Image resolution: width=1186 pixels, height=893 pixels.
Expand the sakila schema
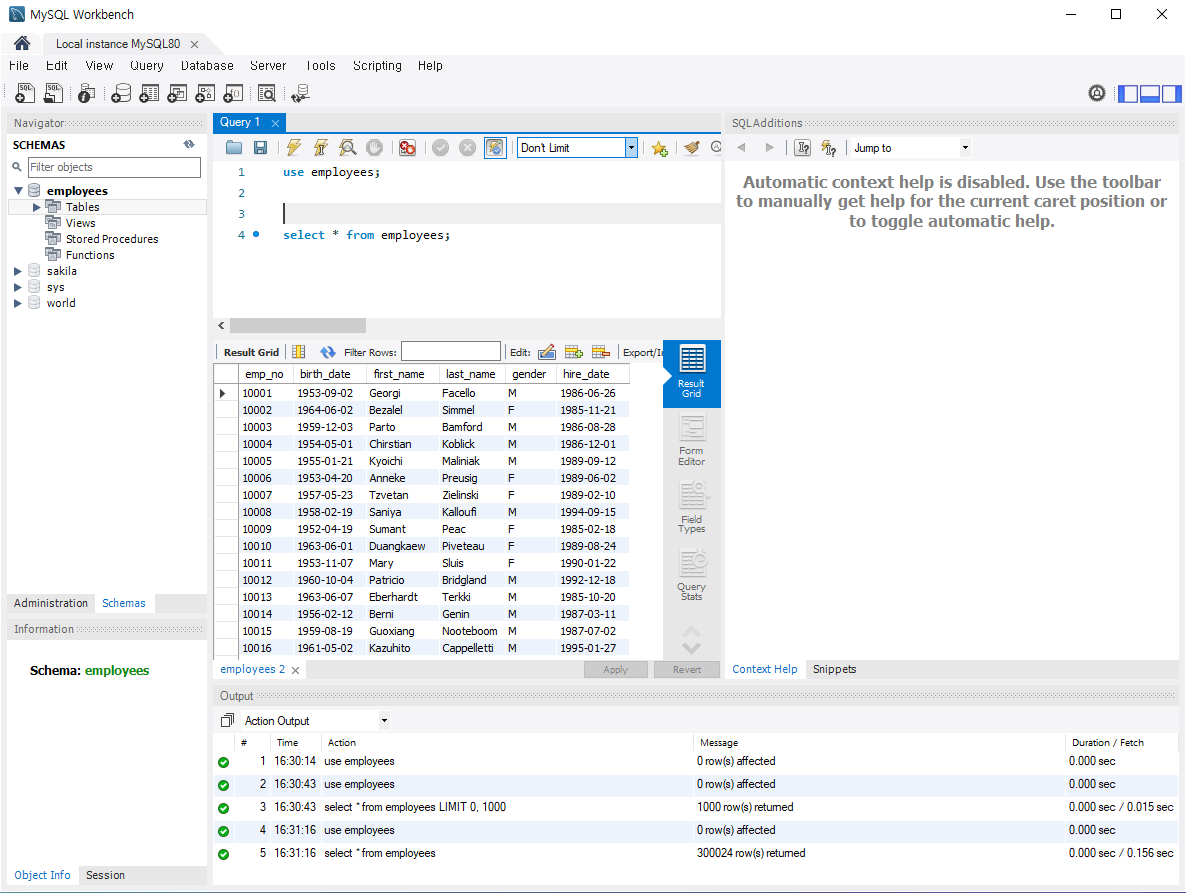(18, 271)
